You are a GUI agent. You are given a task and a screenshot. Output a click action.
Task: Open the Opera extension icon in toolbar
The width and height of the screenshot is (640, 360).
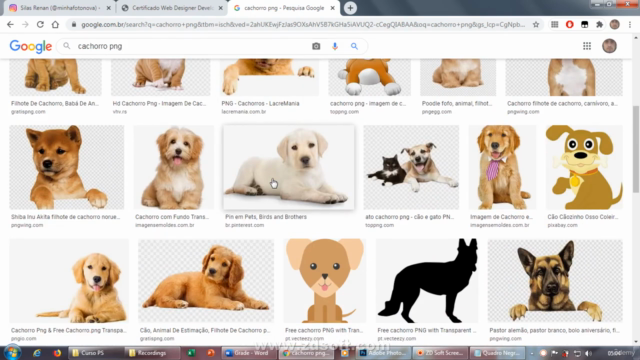point(569,24)
